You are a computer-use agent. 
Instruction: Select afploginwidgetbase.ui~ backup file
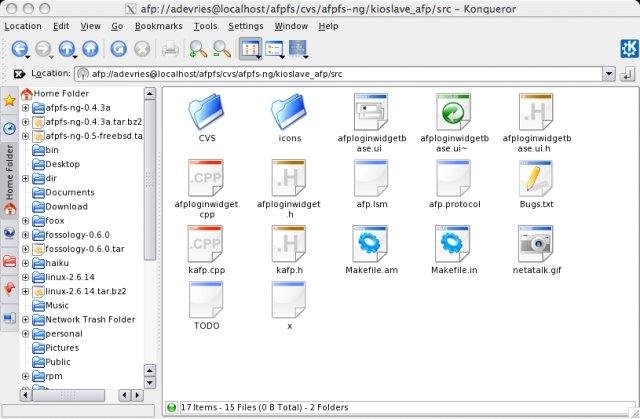[454, 123]
